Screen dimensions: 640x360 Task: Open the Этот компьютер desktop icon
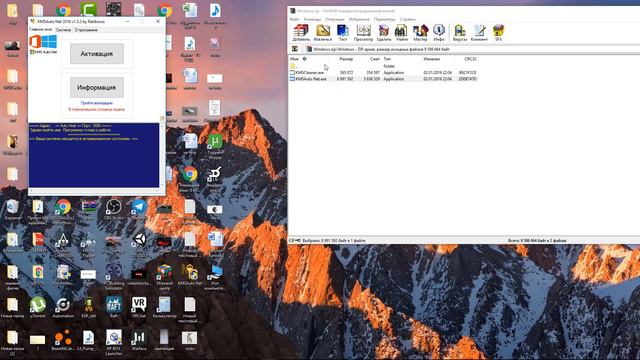(215, 277)
